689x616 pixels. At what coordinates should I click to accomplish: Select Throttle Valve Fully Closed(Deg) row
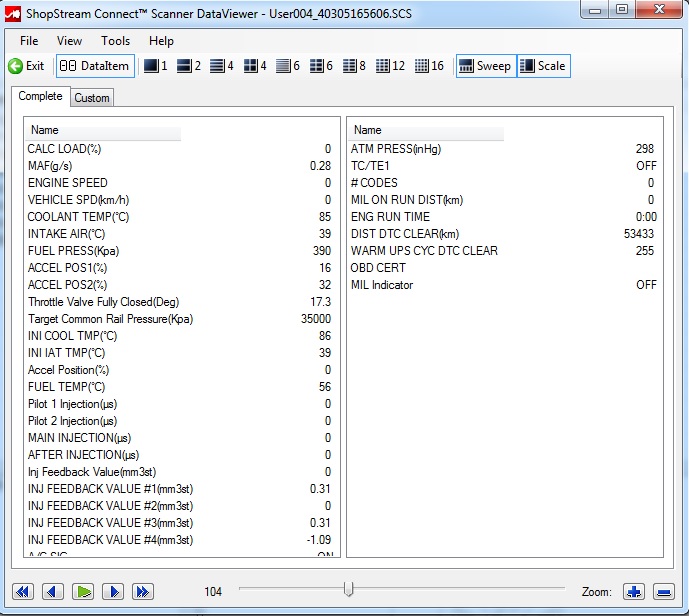coord(181,302)
